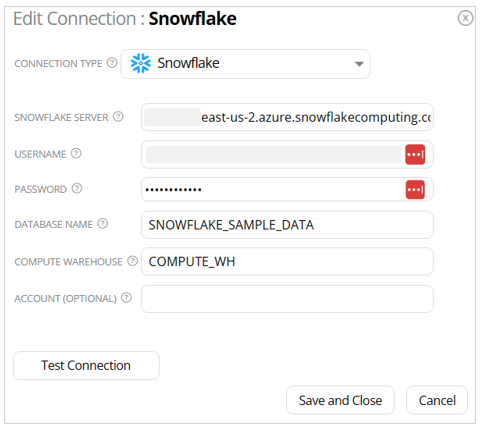Close the Edit Connection dialog with X
Image resolution: width=481 pixels, height=429 pixels.
465,18
